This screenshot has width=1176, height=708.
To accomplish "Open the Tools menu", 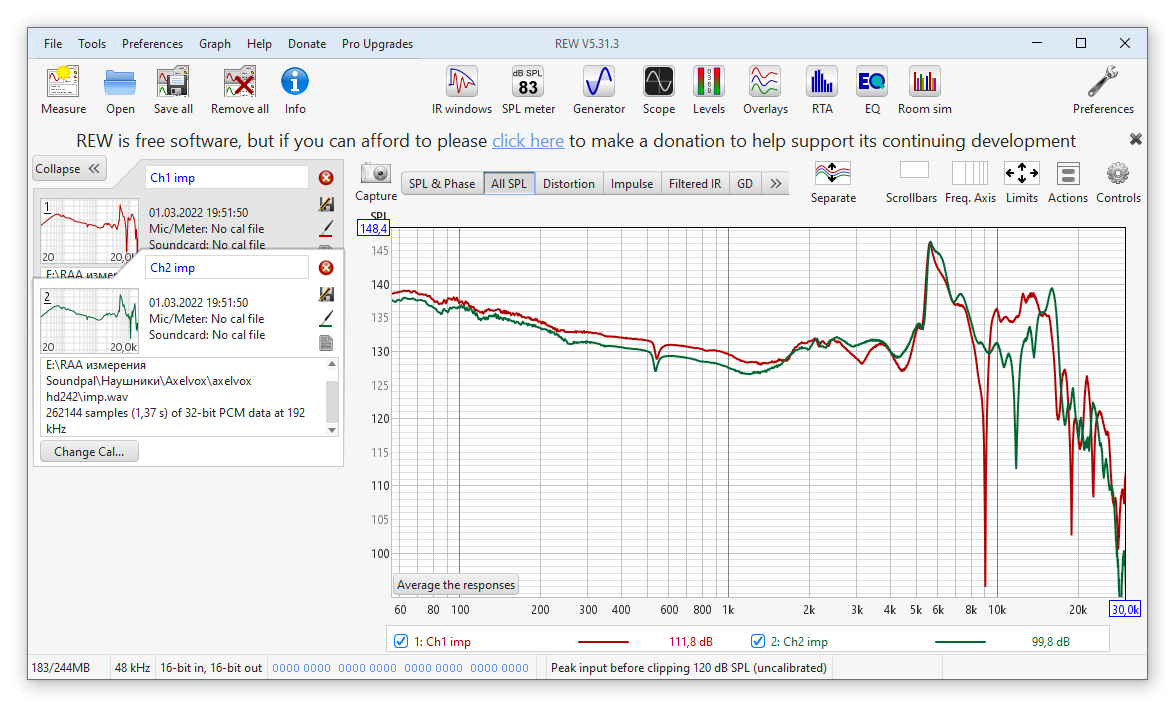I will tap(92, 44).
